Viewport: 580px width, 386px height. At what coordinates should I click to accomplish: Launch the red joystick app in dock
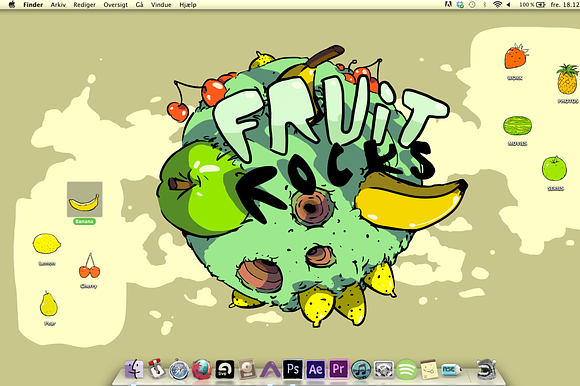pos(156,369)
